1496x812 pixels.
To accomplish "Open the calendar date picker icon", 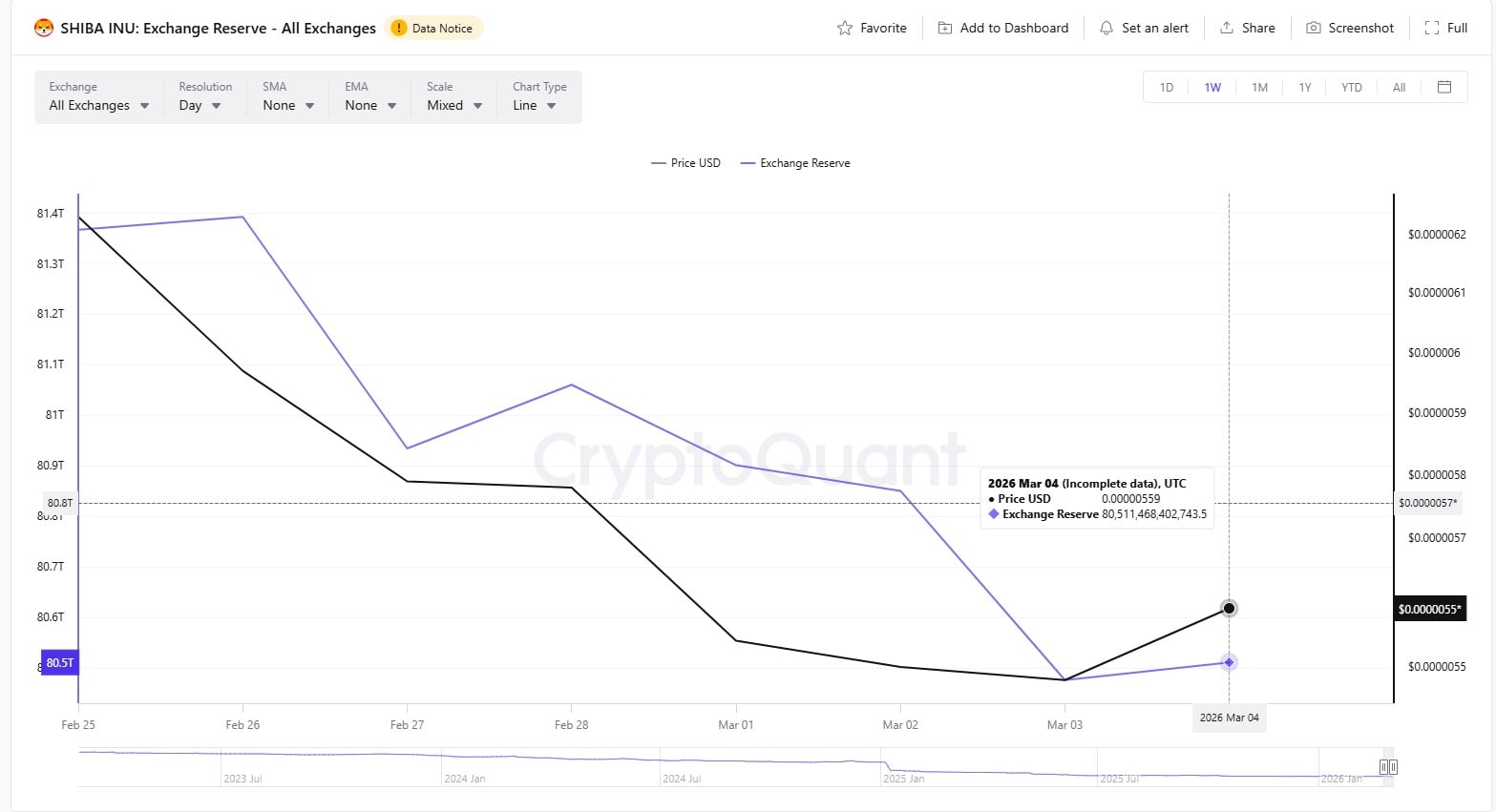I will point(1444,87).
